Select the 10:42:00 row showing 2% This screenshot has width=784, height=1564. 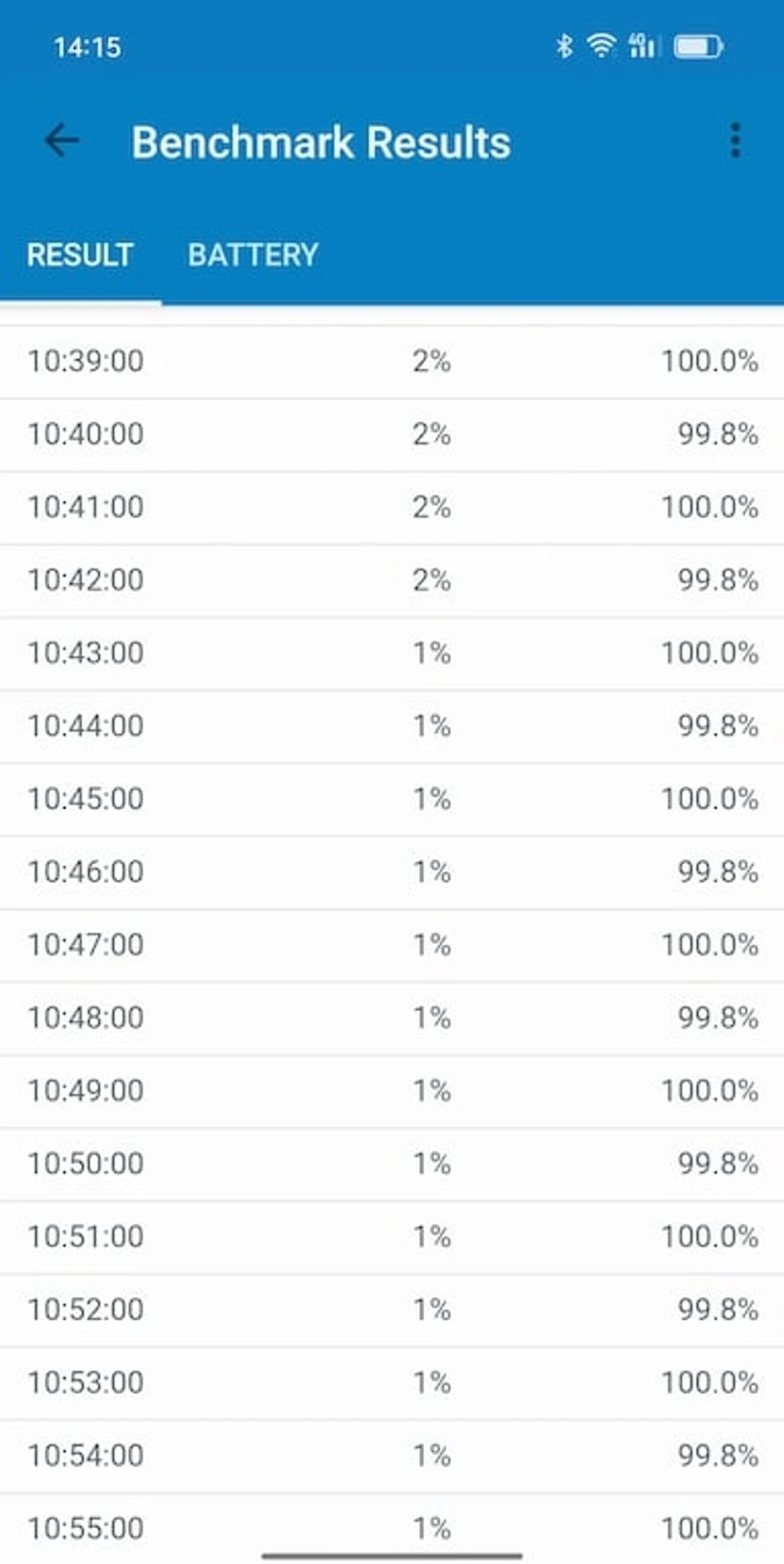392,581
